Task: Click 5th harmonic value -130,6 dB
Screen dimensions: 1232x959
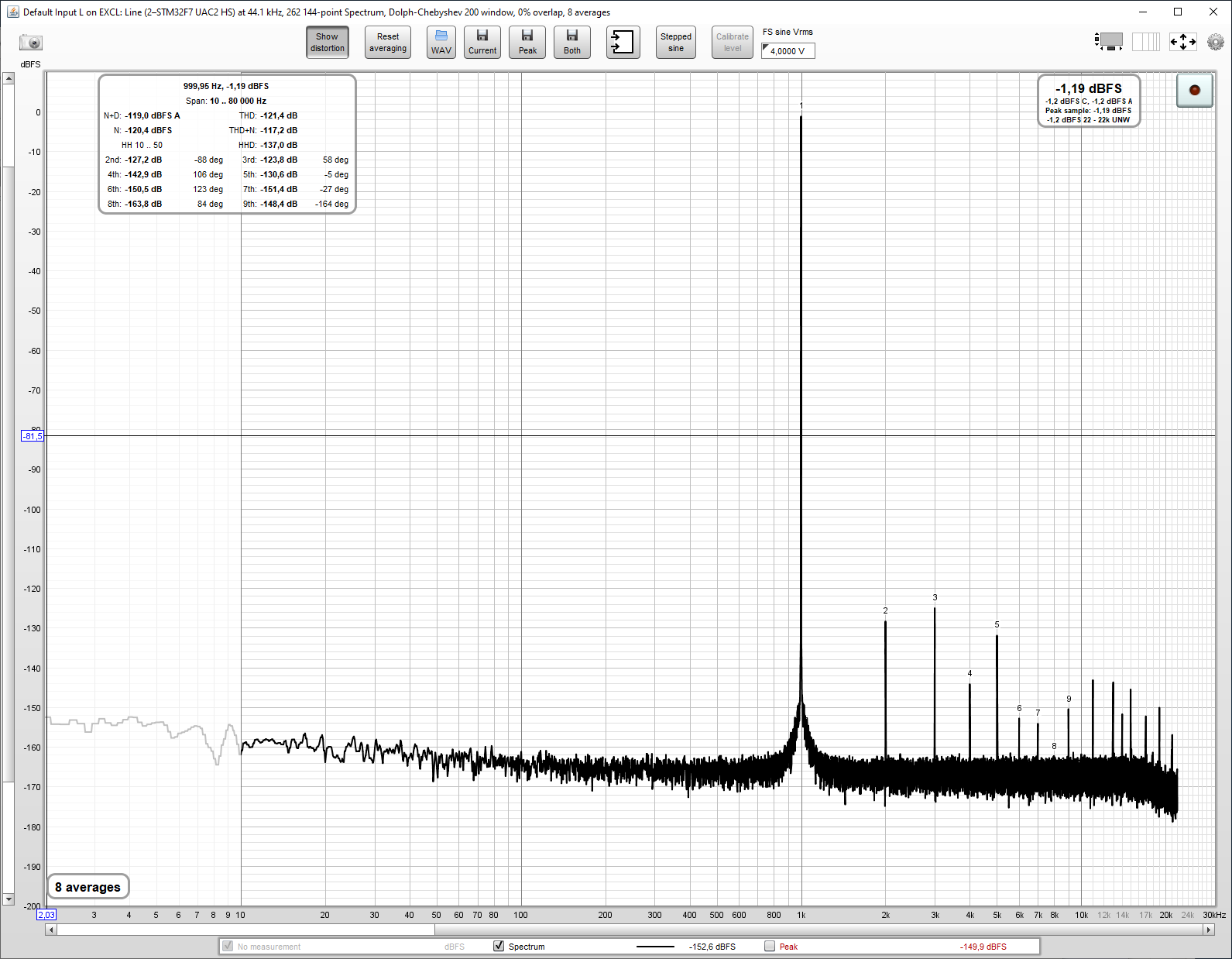Action: tap(279, 174)
